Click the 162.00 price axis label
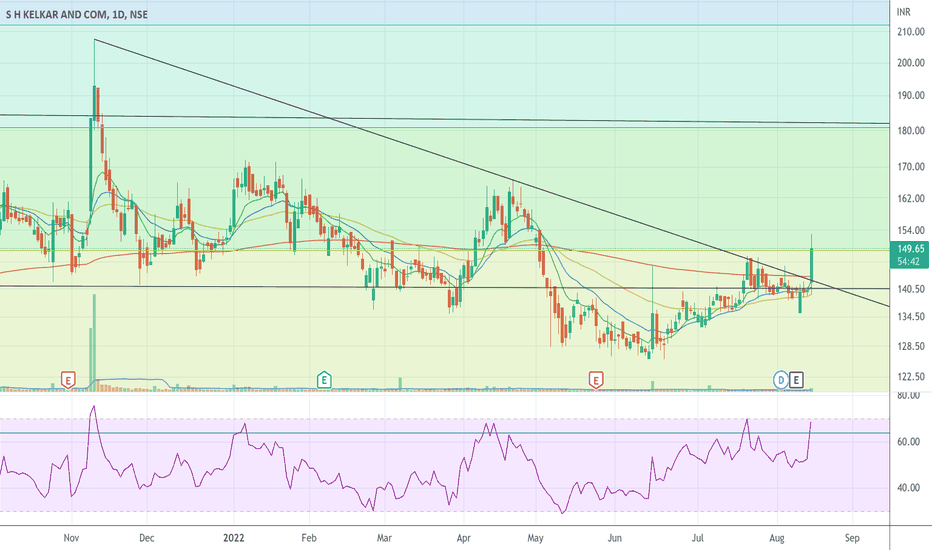This screenshot has width=932, height=550. click(911, 199)
